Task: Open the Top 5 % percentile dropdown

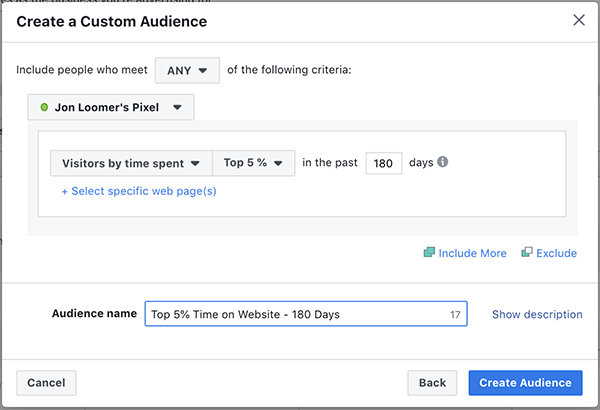Action: (x=253, y=163)
